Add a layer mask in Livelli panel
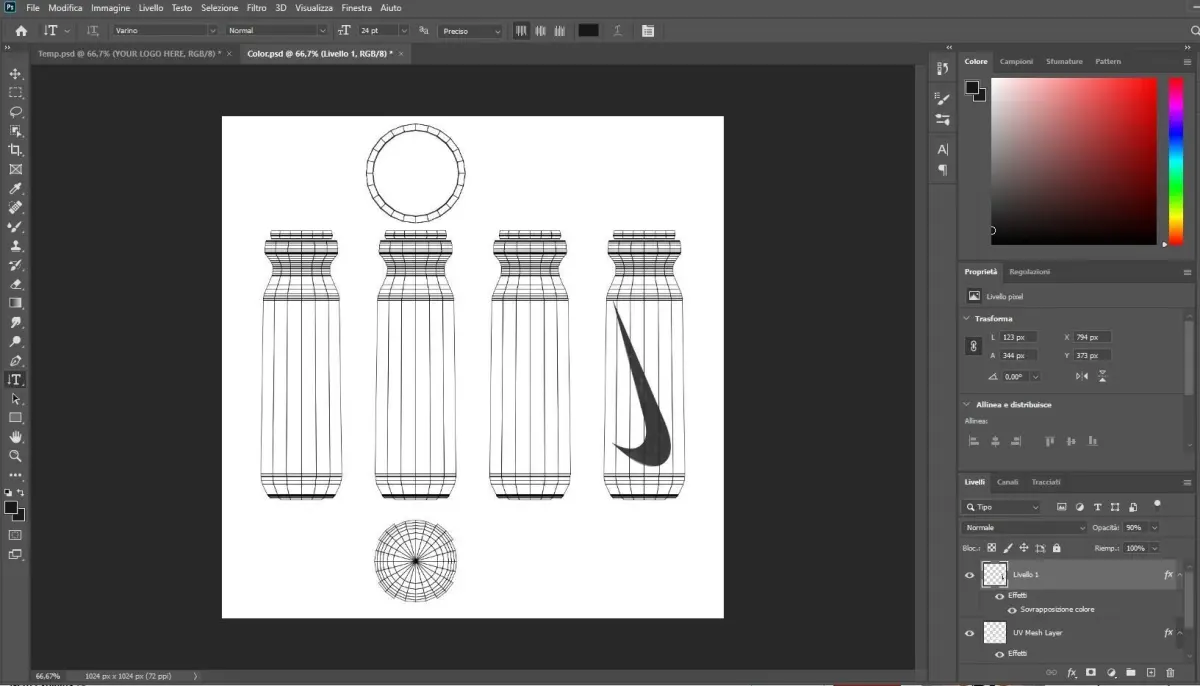This screenshot has height=686, width=1200. click(x=1091, y=673)
